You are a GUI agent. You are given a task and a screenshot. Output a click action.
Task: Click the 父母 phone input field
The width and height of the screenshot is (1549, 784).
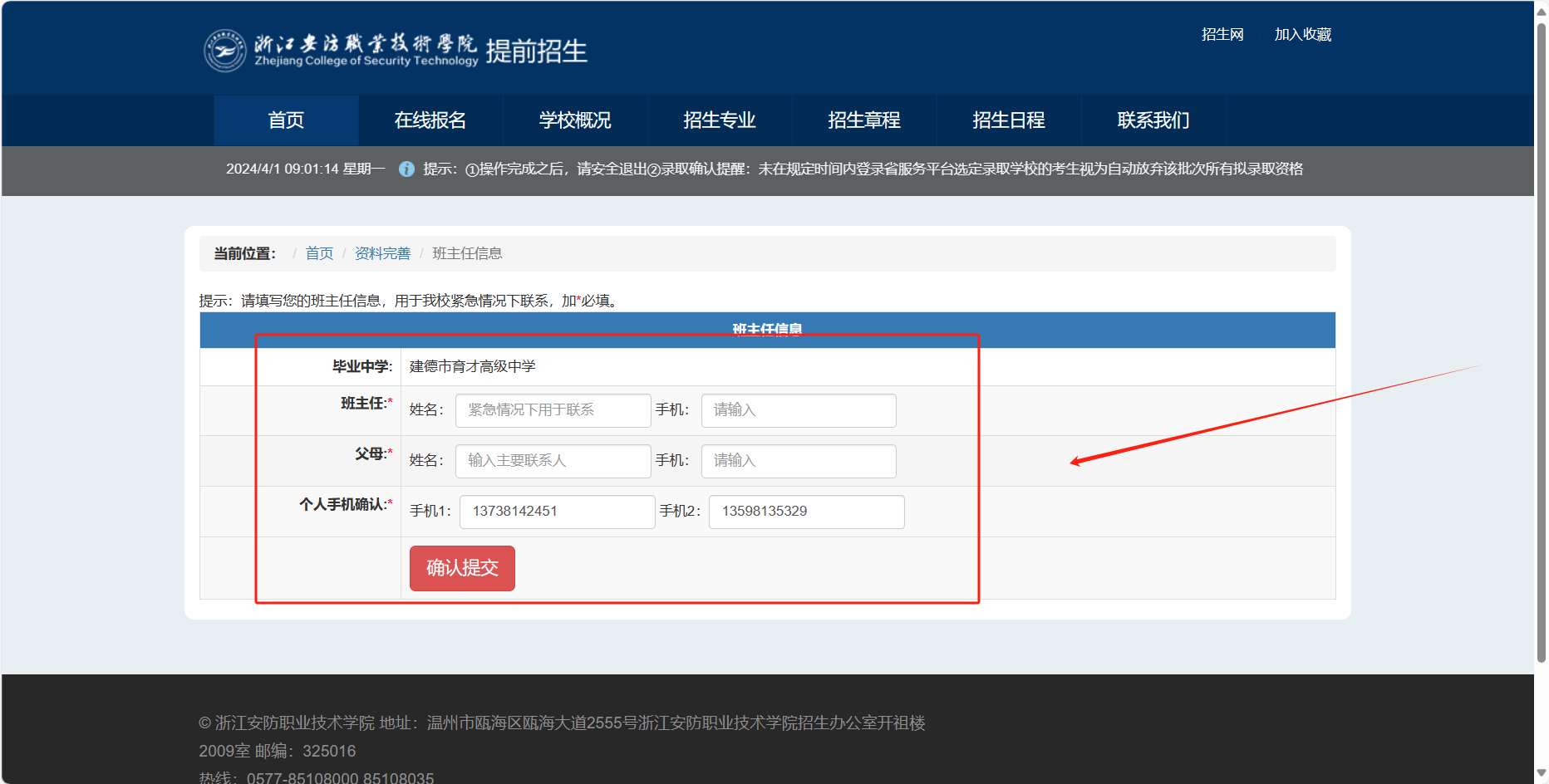(798, 461)
